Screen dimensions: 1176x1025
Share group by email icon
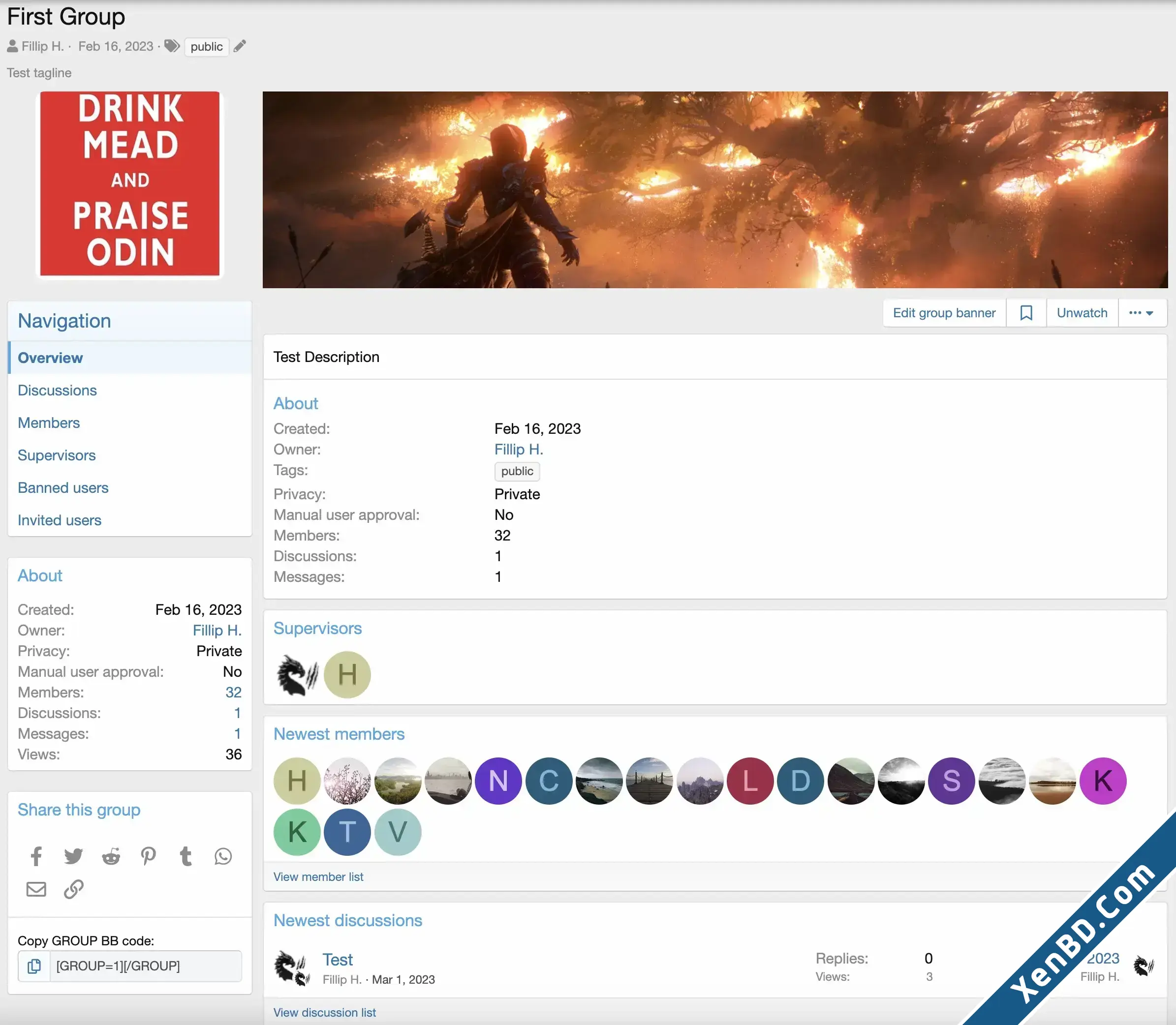[36, 889]
